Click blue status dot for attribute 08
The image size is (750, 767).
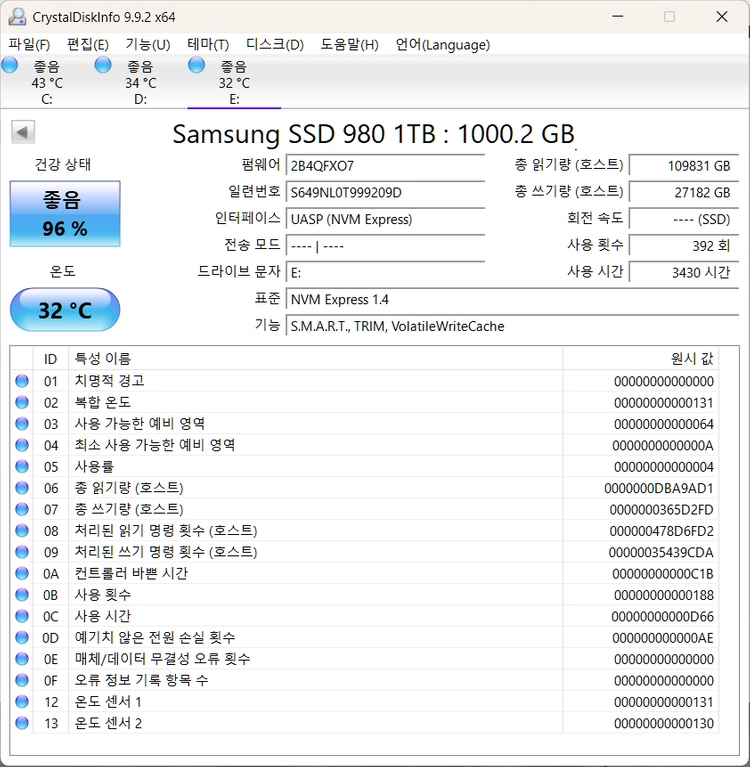[x=22, y=530]
